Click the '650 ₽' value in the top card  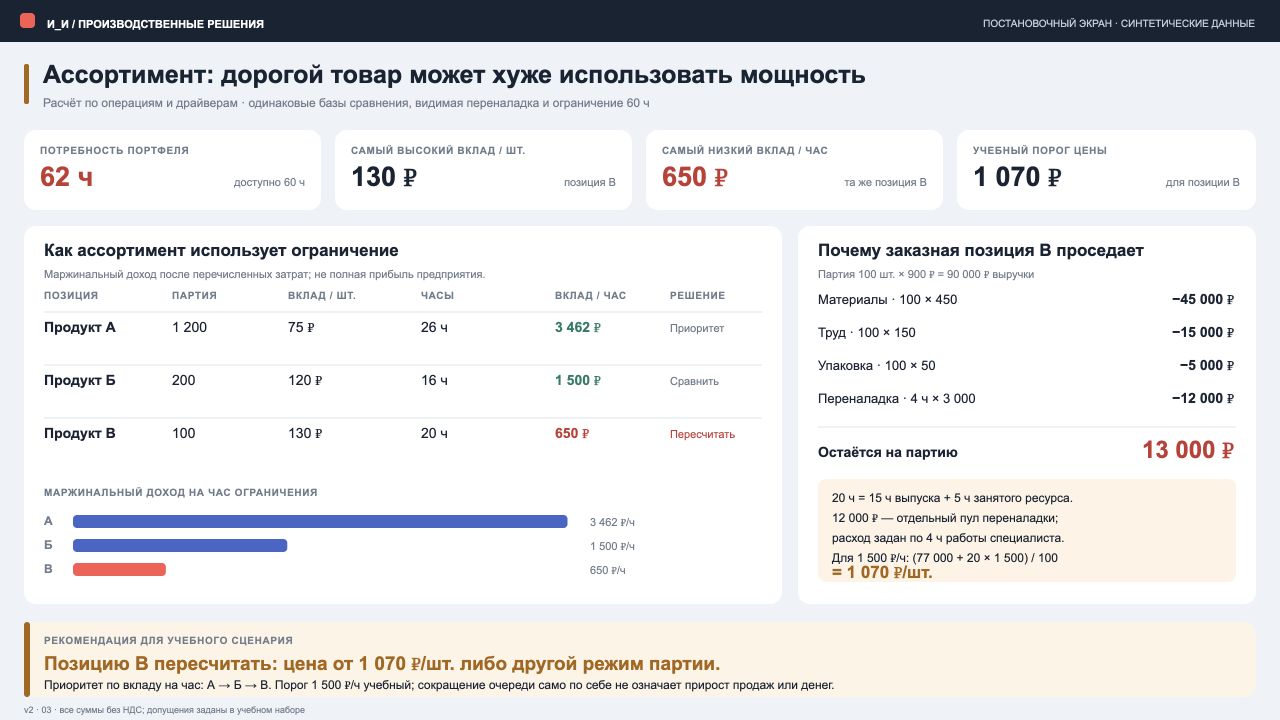pyautogui.click(x=695, y=177)
